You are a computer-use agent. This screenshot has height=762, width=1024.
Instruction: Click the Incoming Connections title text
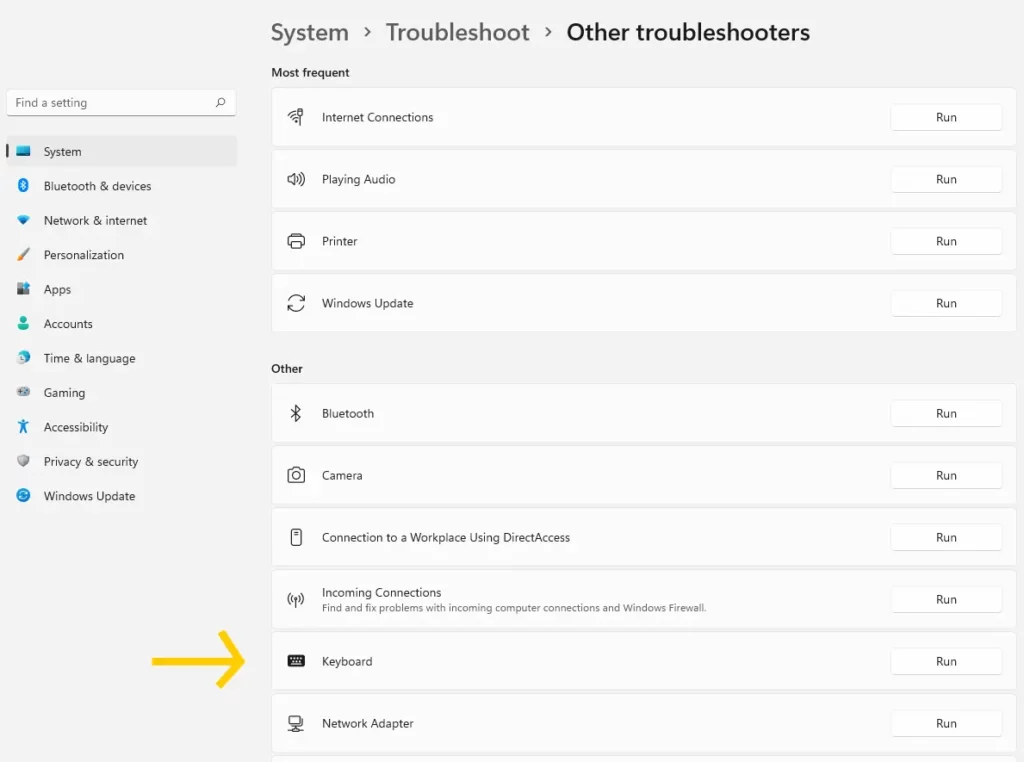(381, 592)
